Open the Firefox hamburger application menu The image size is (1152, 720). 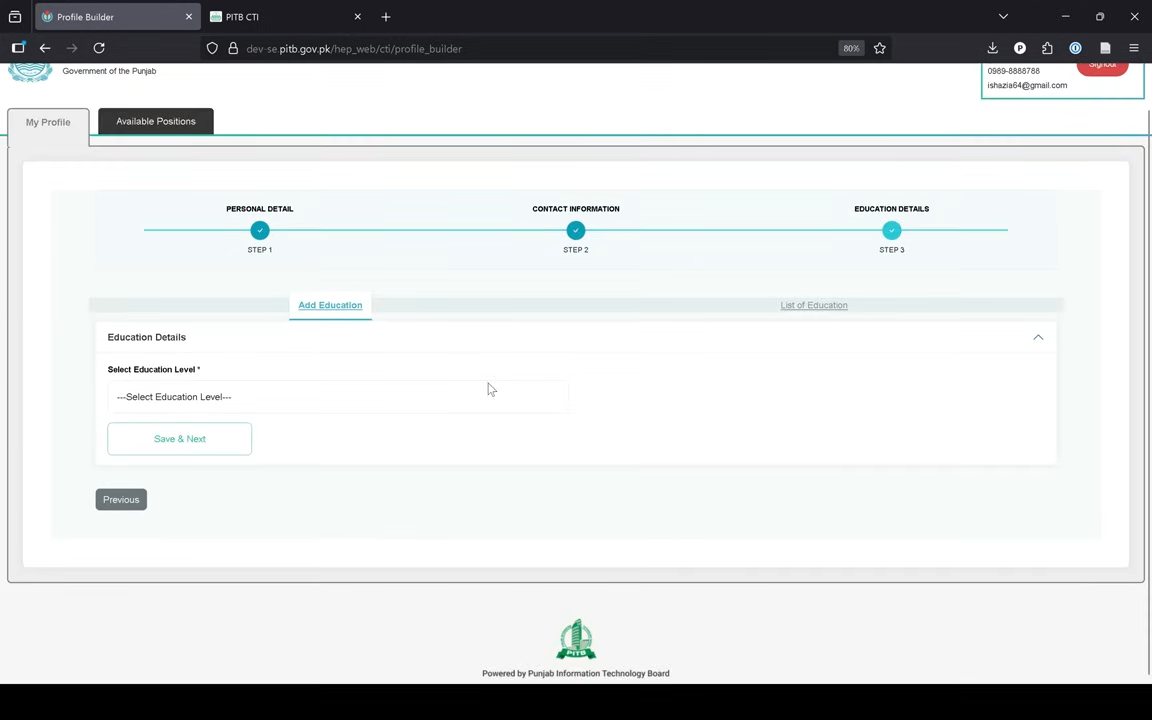(x=1133, y=48)
